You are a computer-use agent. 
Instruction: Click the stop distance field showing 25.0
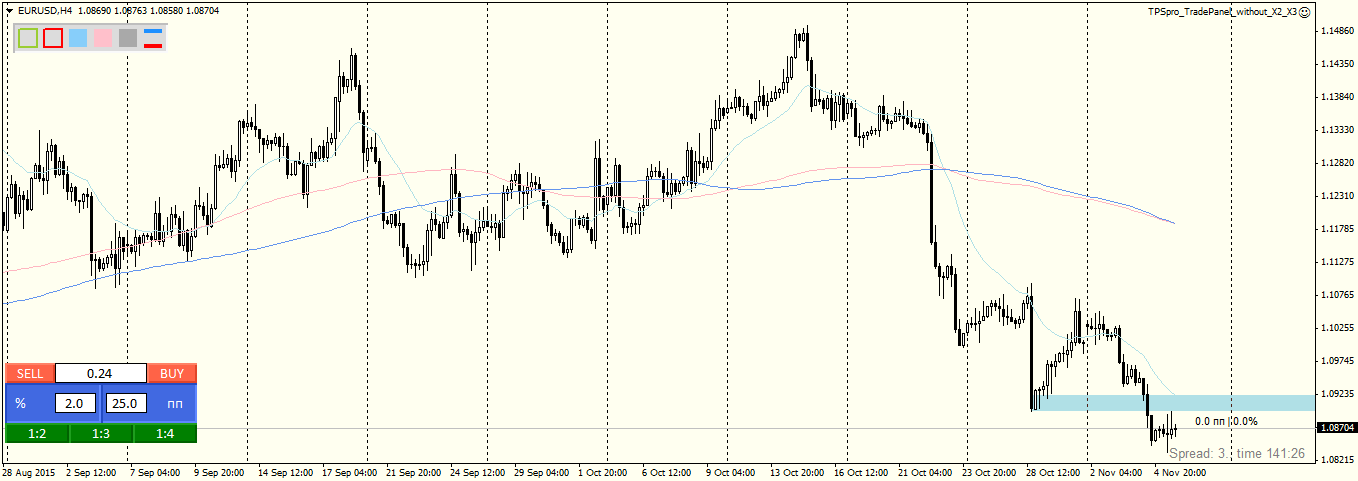click(126, 403)
